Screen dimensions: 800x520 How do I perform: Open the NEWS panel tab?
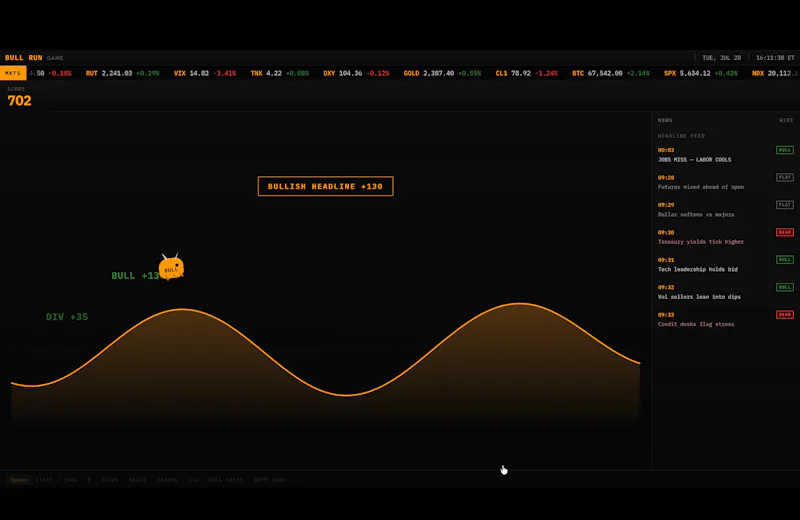(x=665, y=120)
